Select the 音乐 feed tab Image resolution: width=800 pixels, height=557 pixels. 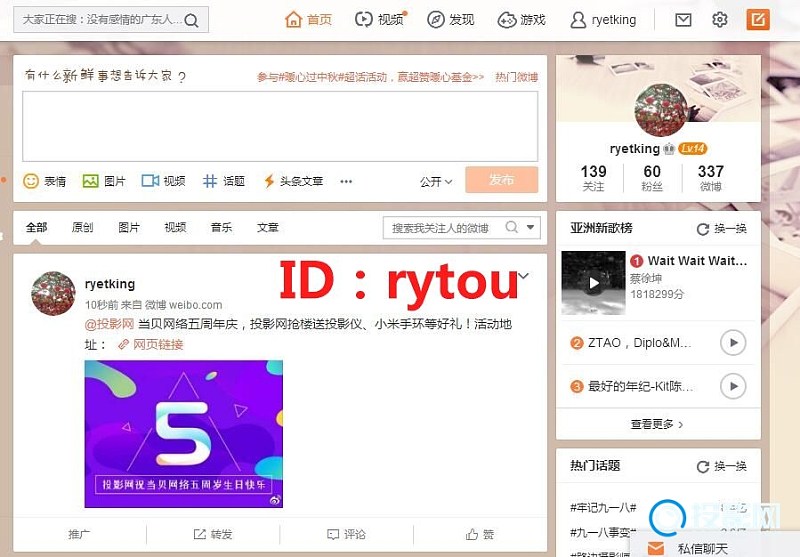click(221, 227)
